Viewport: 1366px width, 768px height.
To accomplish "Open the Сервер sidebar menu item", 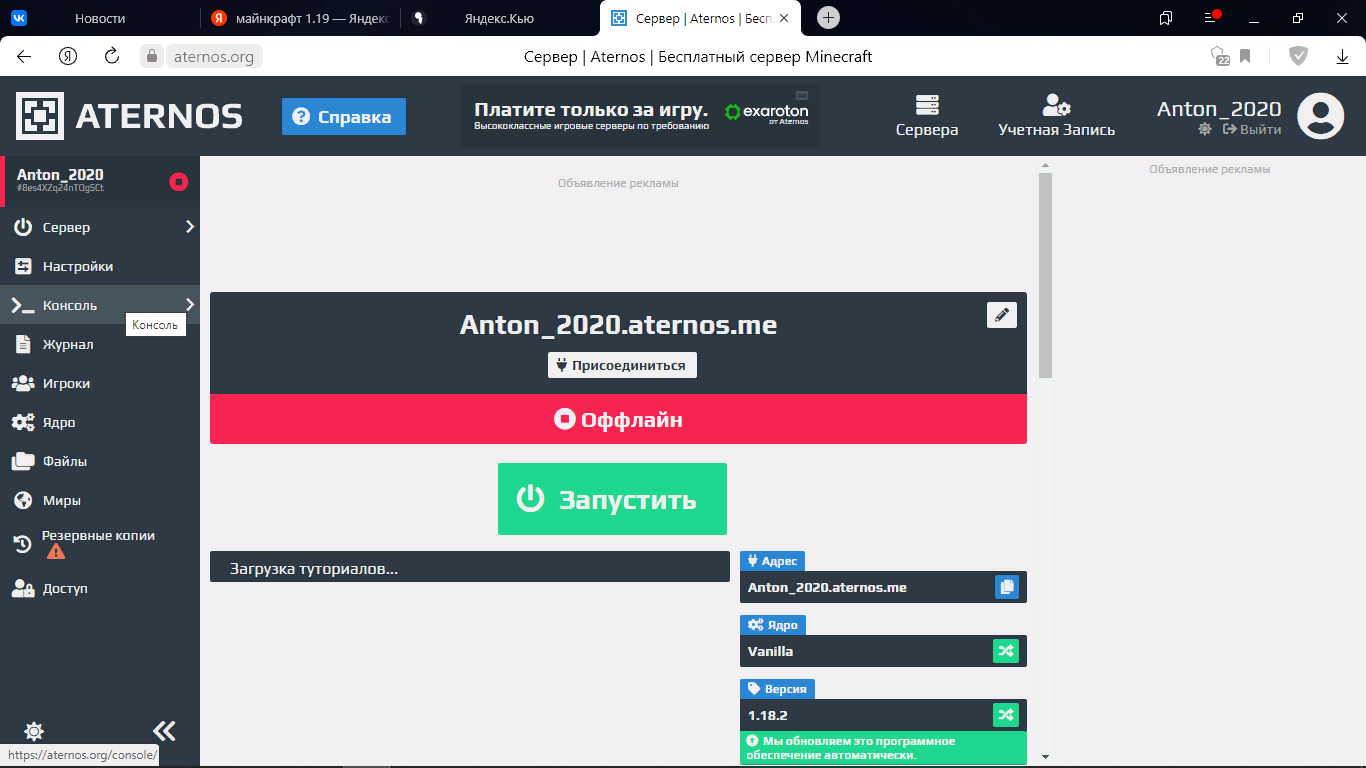I will 100,227.
